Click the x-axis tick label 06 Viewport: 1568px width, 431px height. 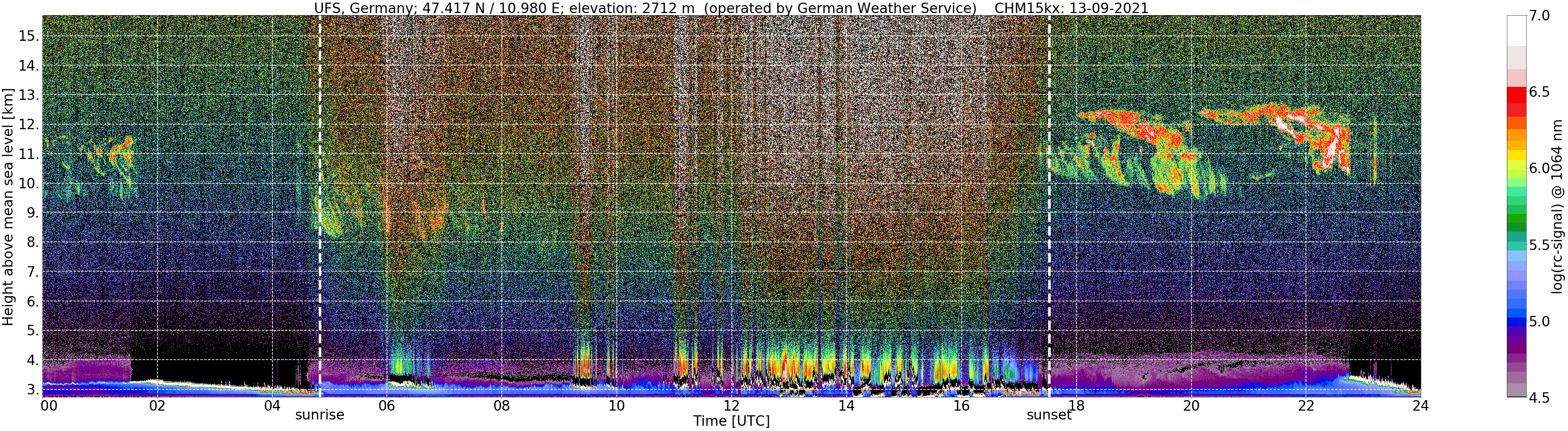[x=387, y=405]
